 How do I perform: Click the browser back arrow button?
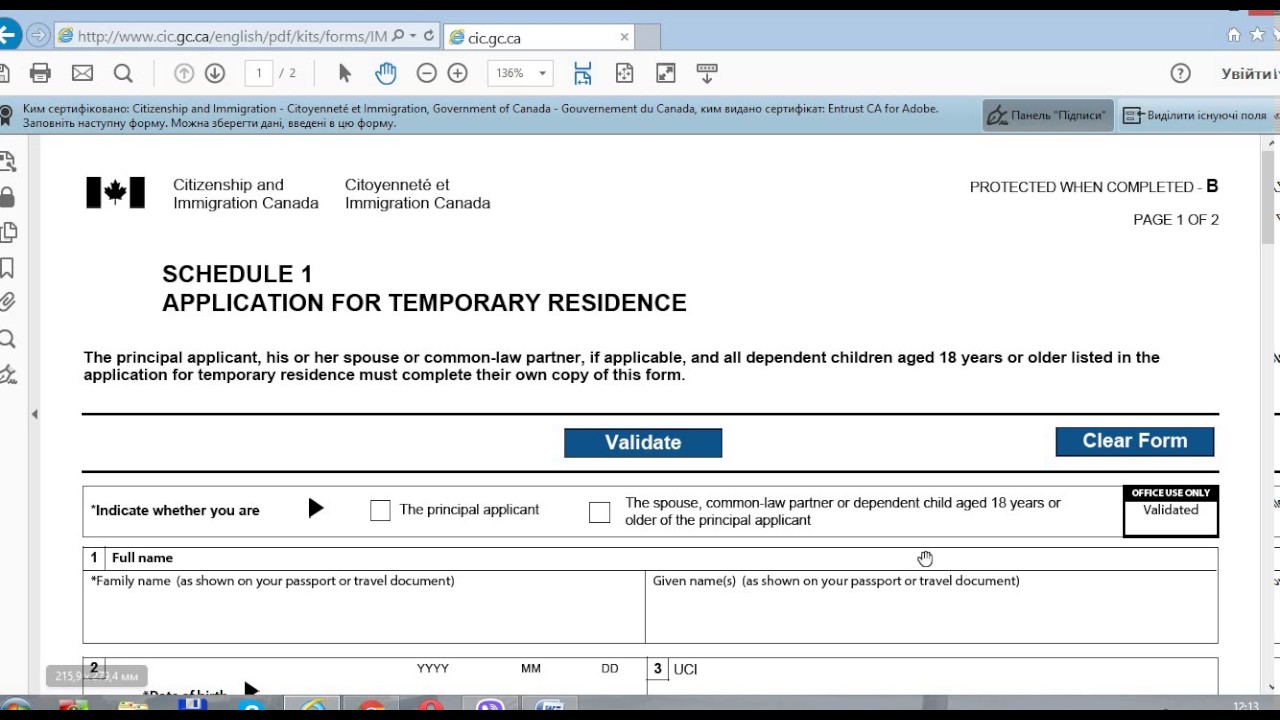click(x=7, y=36)
